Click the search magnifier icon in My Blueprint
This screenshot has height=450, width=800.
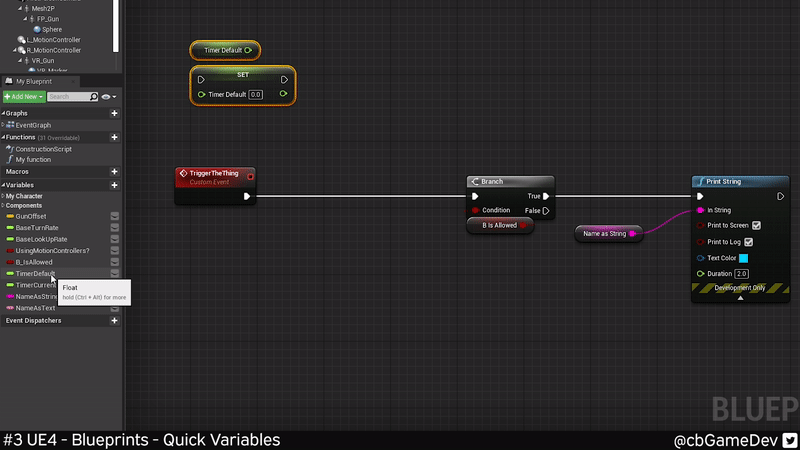point(94,97)
